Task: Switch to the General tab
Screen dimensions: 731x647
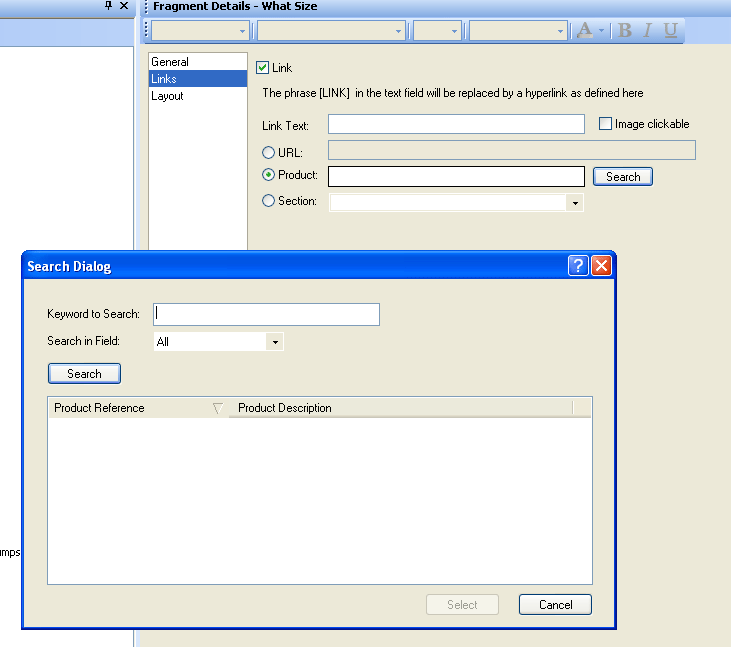Action: (170, 62)
